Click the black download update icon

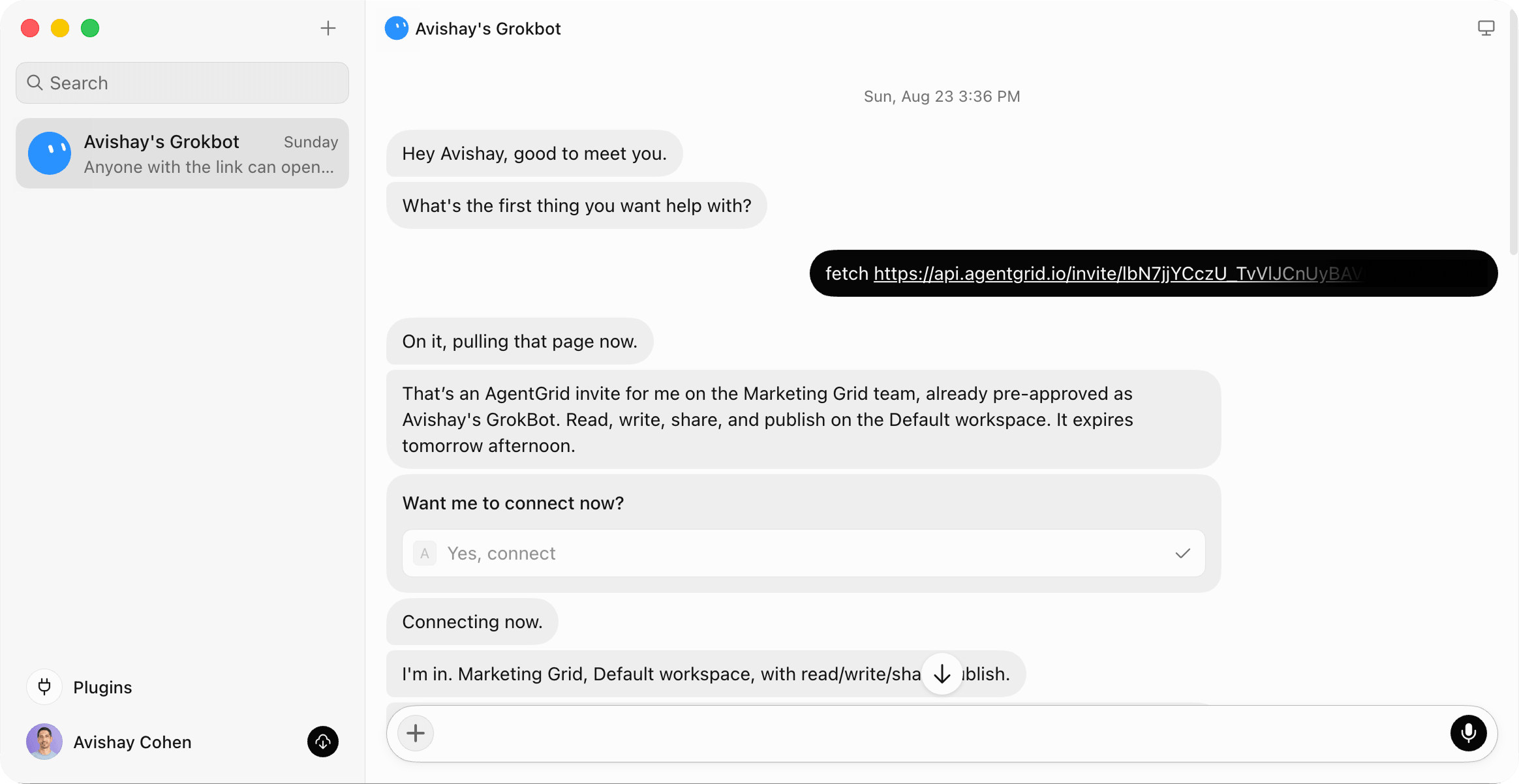323,742
